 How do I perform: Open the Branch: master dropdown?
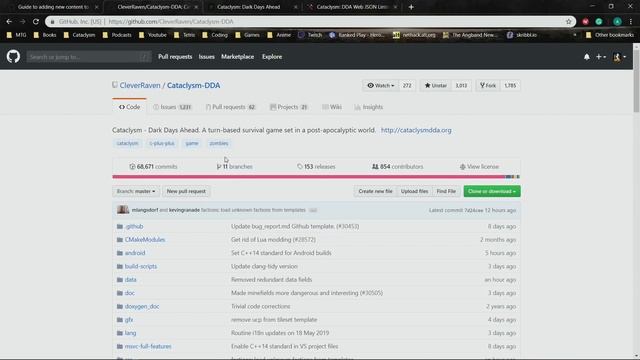pyautogui.click(x=136, y=191)
